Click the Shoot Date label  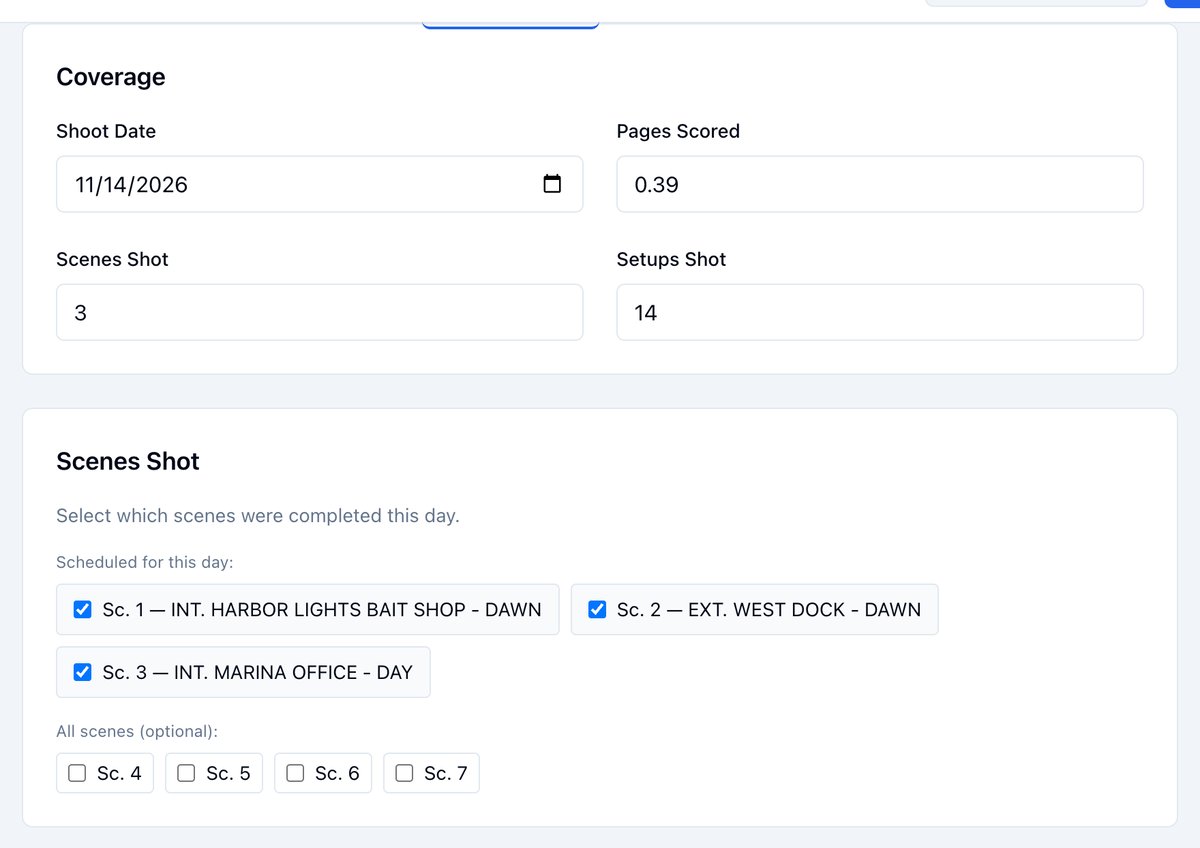coord(106,131)
